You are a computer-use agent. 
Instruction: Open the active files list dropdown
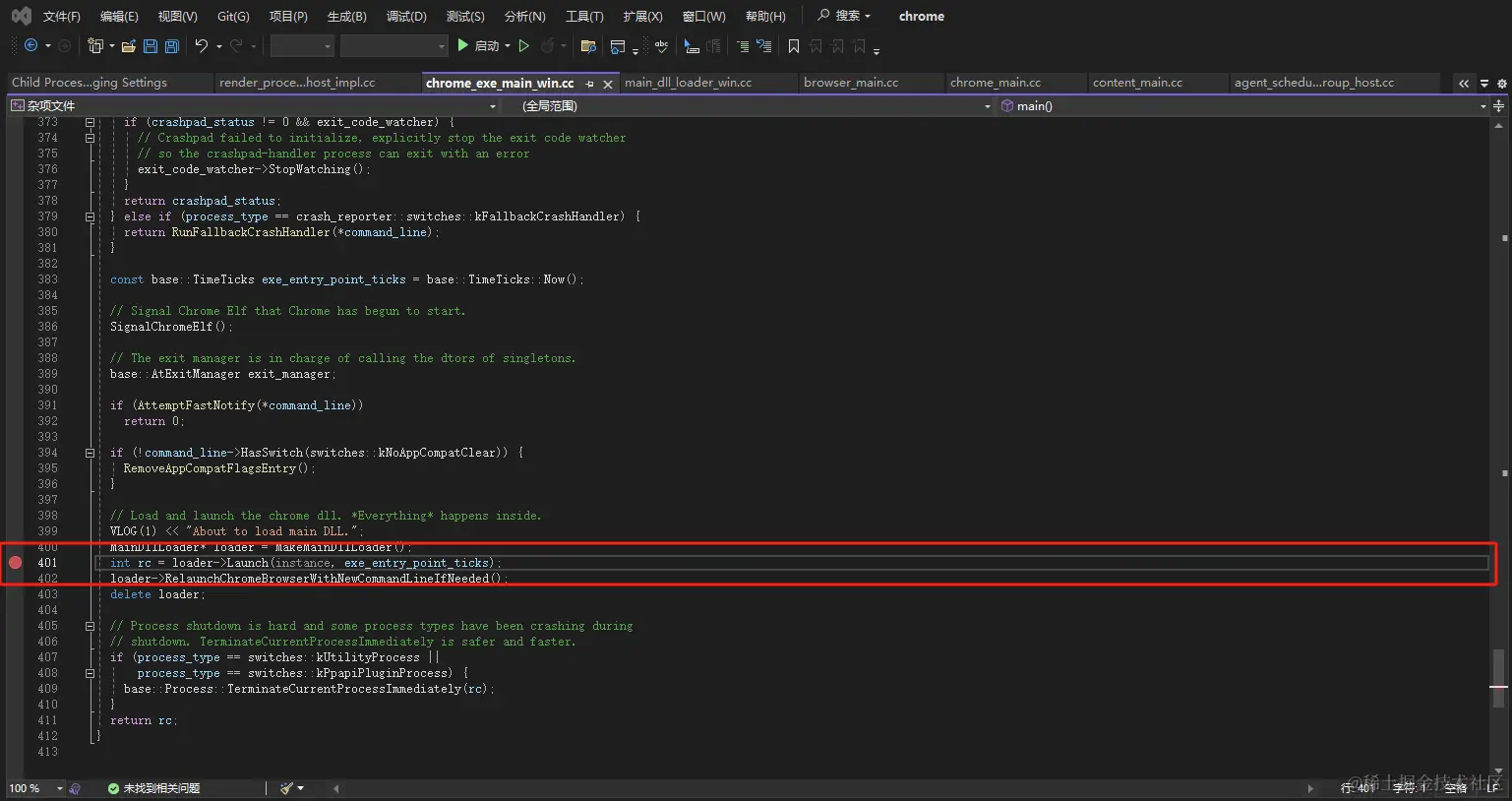(x=1484, y=84)
